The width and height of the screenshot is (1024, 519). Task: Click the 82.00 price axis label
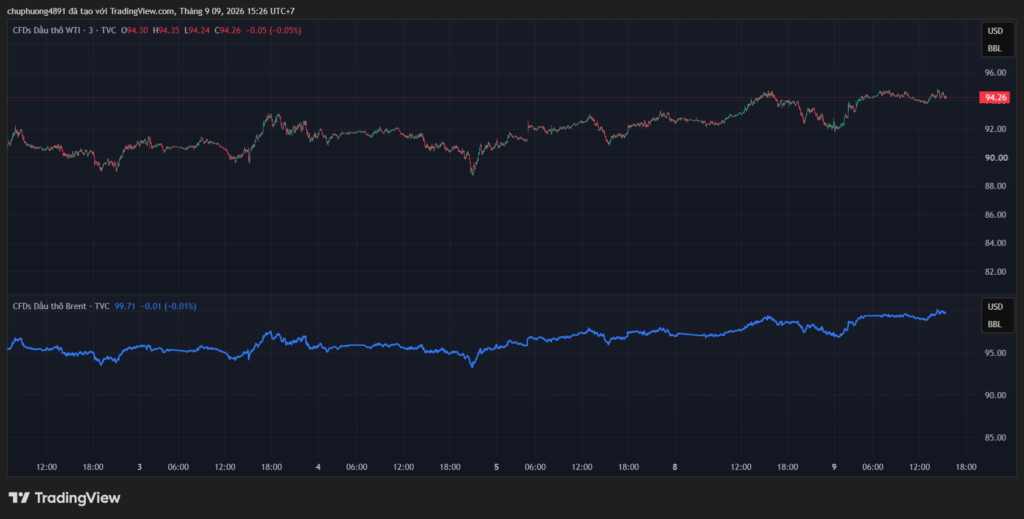[x=996, y=272]
